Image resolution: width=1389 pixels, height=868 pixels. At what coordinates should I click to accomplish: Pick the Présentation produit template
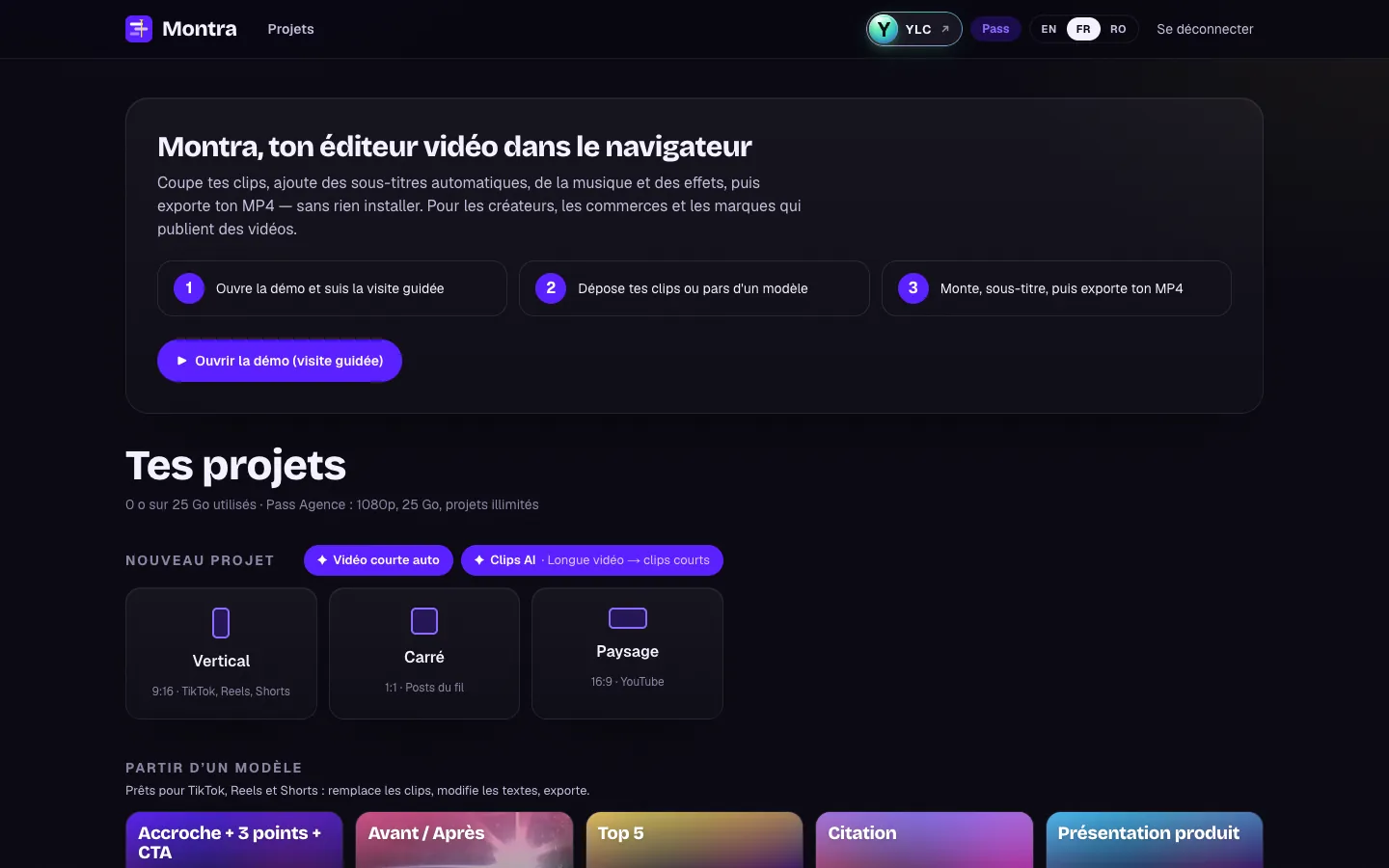[x=1155, y=840]
